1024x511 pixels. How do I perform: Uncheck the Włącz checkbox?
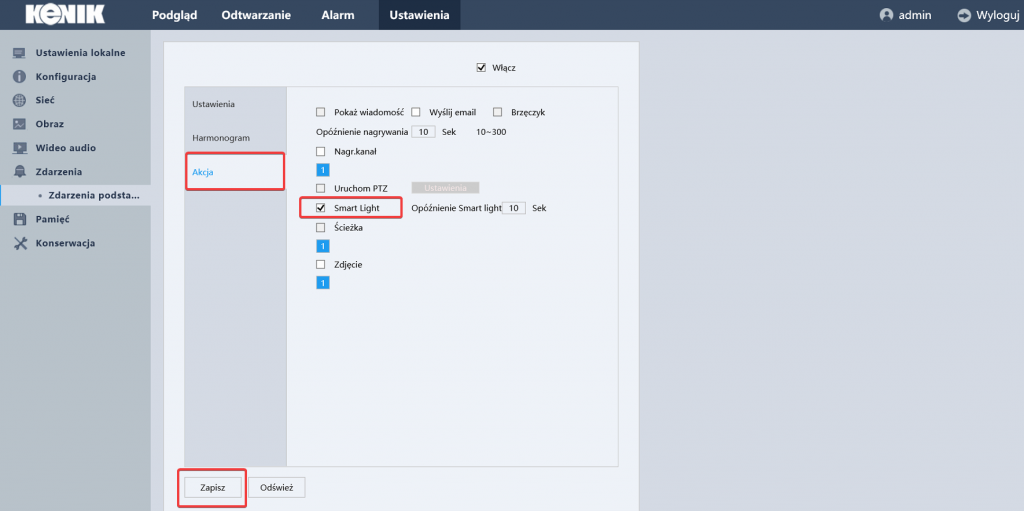[481, 68]
